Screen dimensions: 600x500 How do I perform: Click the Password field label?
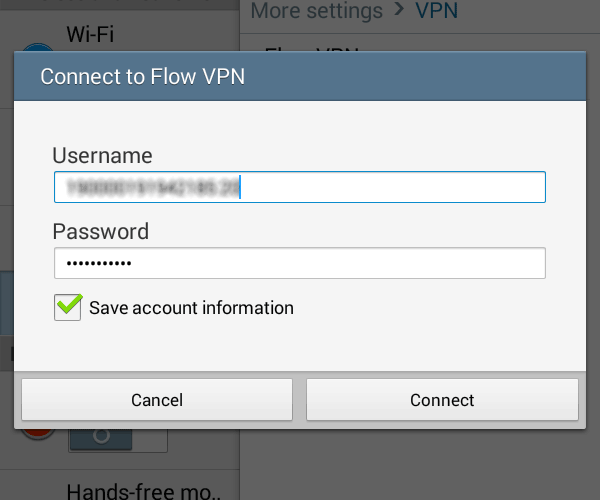tap(101, 231)
